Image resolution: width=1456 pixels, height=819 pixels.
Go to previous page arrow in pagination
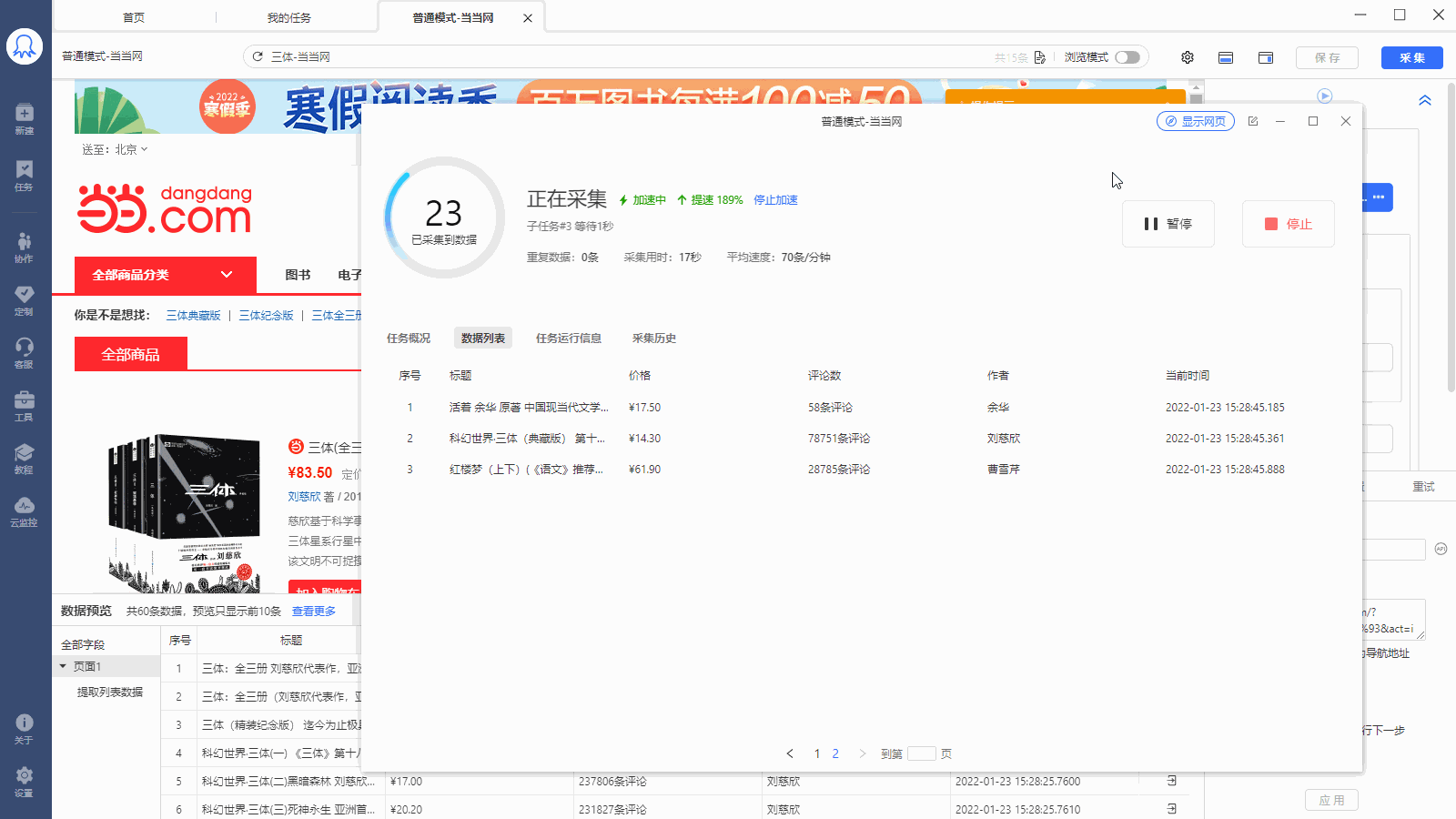click(x=790, y=753)
